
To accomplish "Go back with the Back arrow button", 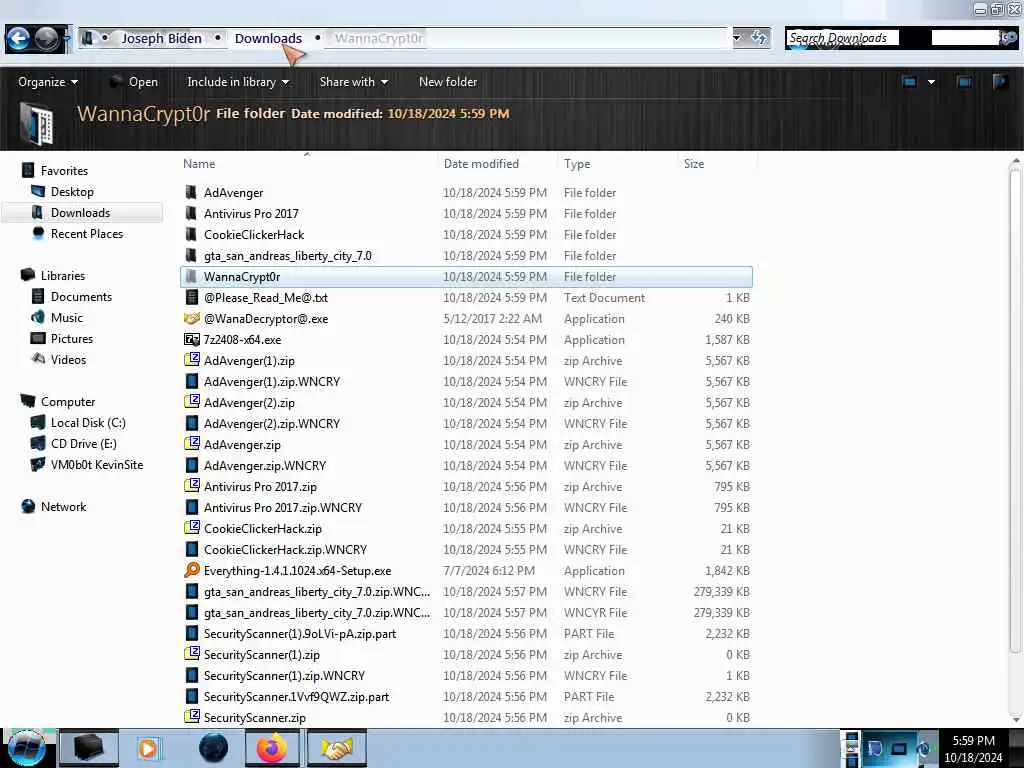I will coord(18,39).
